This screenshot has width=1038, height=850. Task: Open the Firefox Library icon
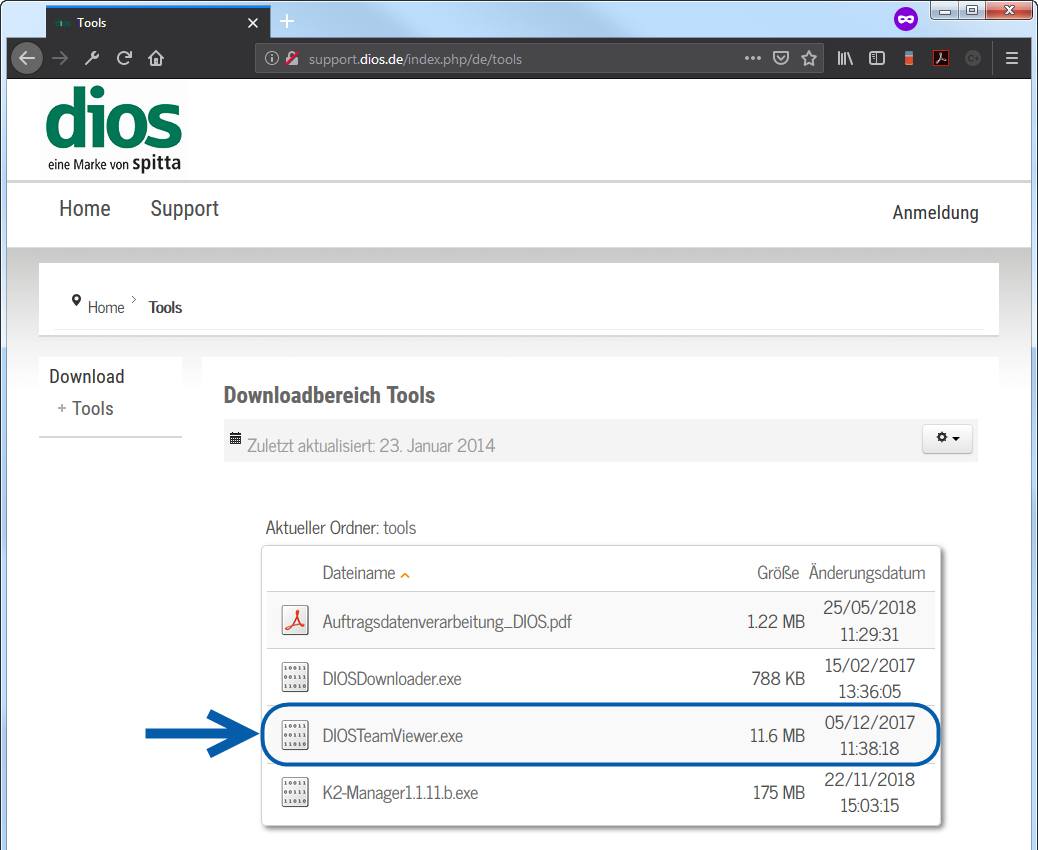pyautogui.click(x=845, y=59)
